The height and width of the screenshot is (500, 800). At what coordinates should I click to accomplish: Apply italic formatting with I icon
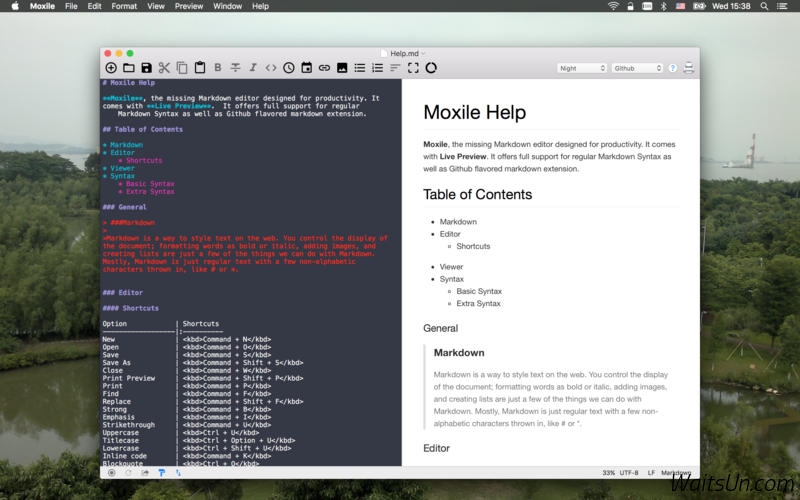point(253,67)
